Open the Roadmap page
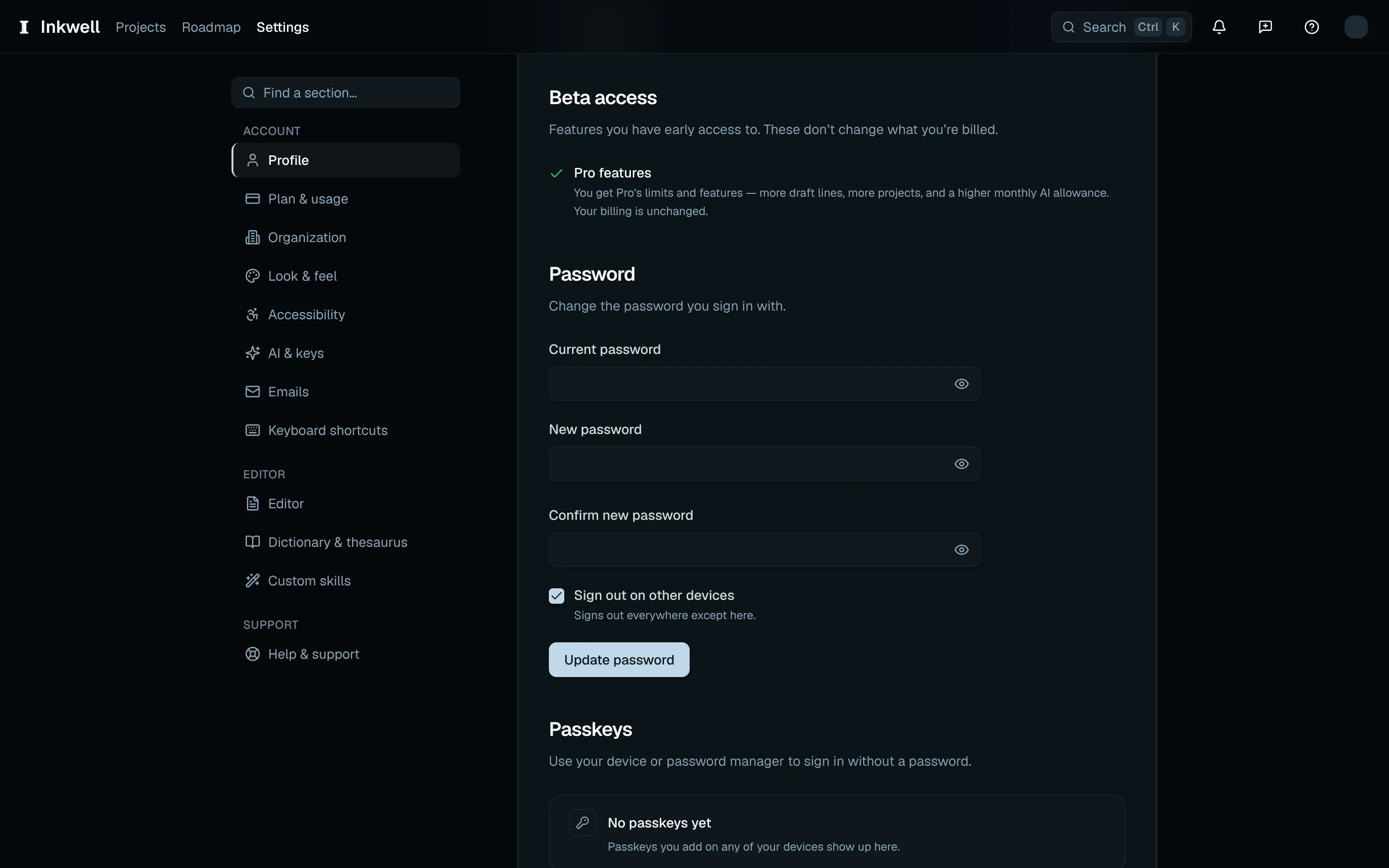Screen dimensions: 1389x868 pyautogui.click(x=211, y=27)
